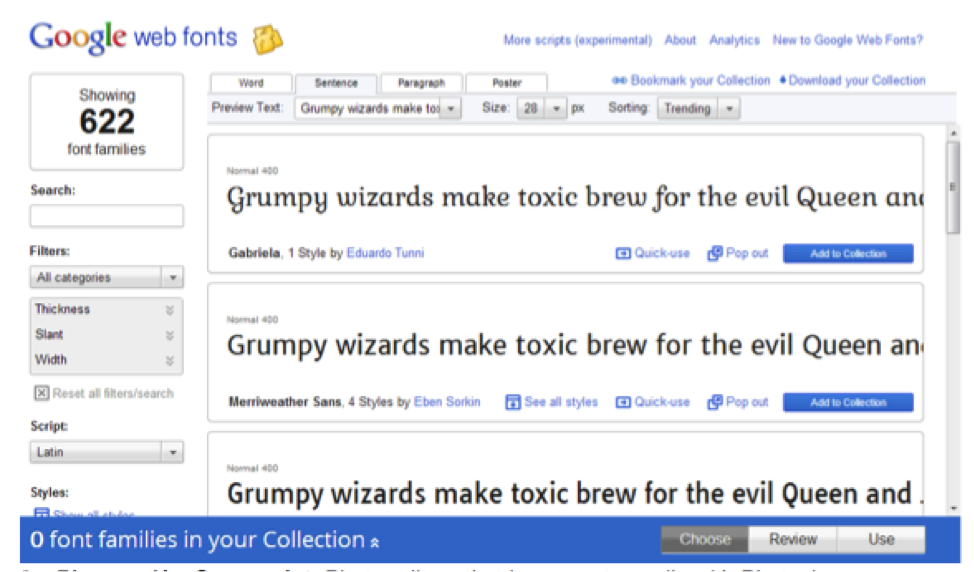Click the collection bar expand caret icon
Image resolution: width=974 pixels, height=572 pixels.
(375, 542)
